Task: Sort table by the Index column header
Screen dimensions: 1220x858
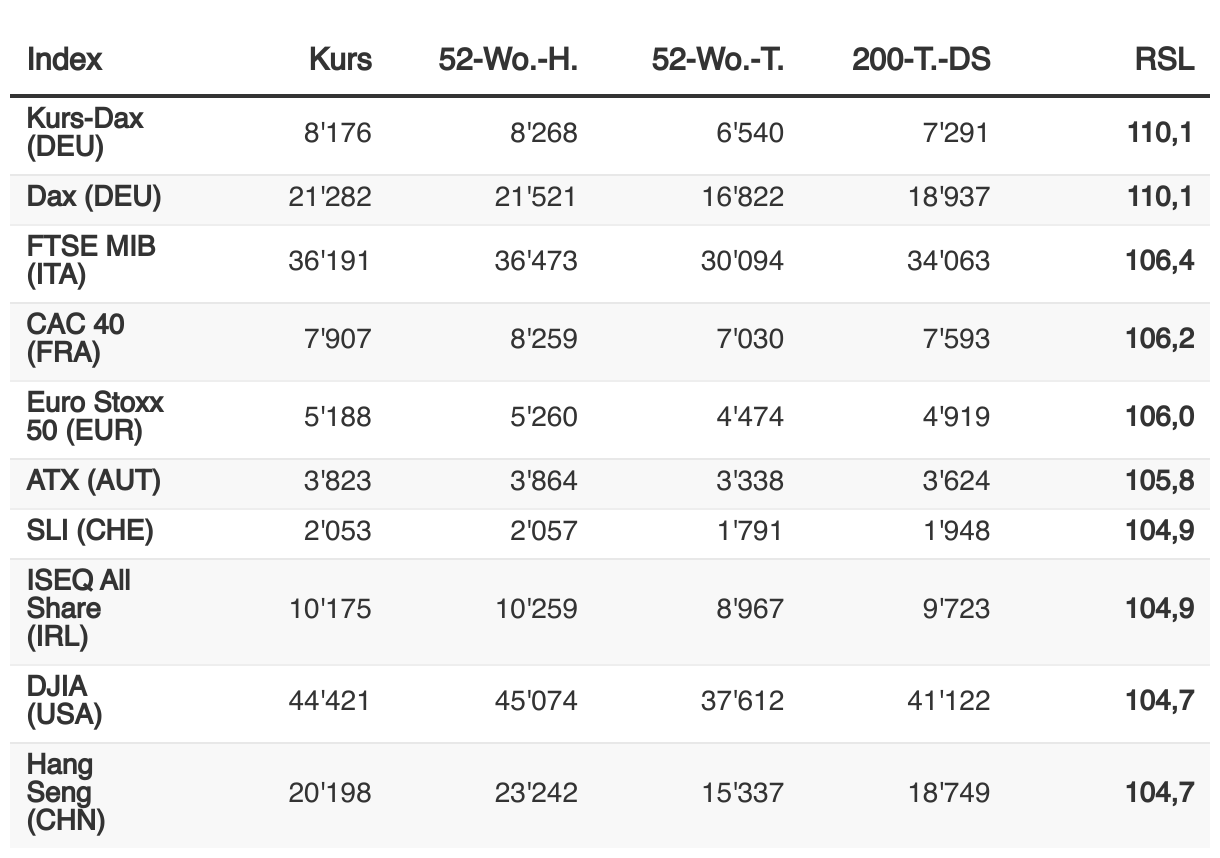Action: [x=64, y=59]
